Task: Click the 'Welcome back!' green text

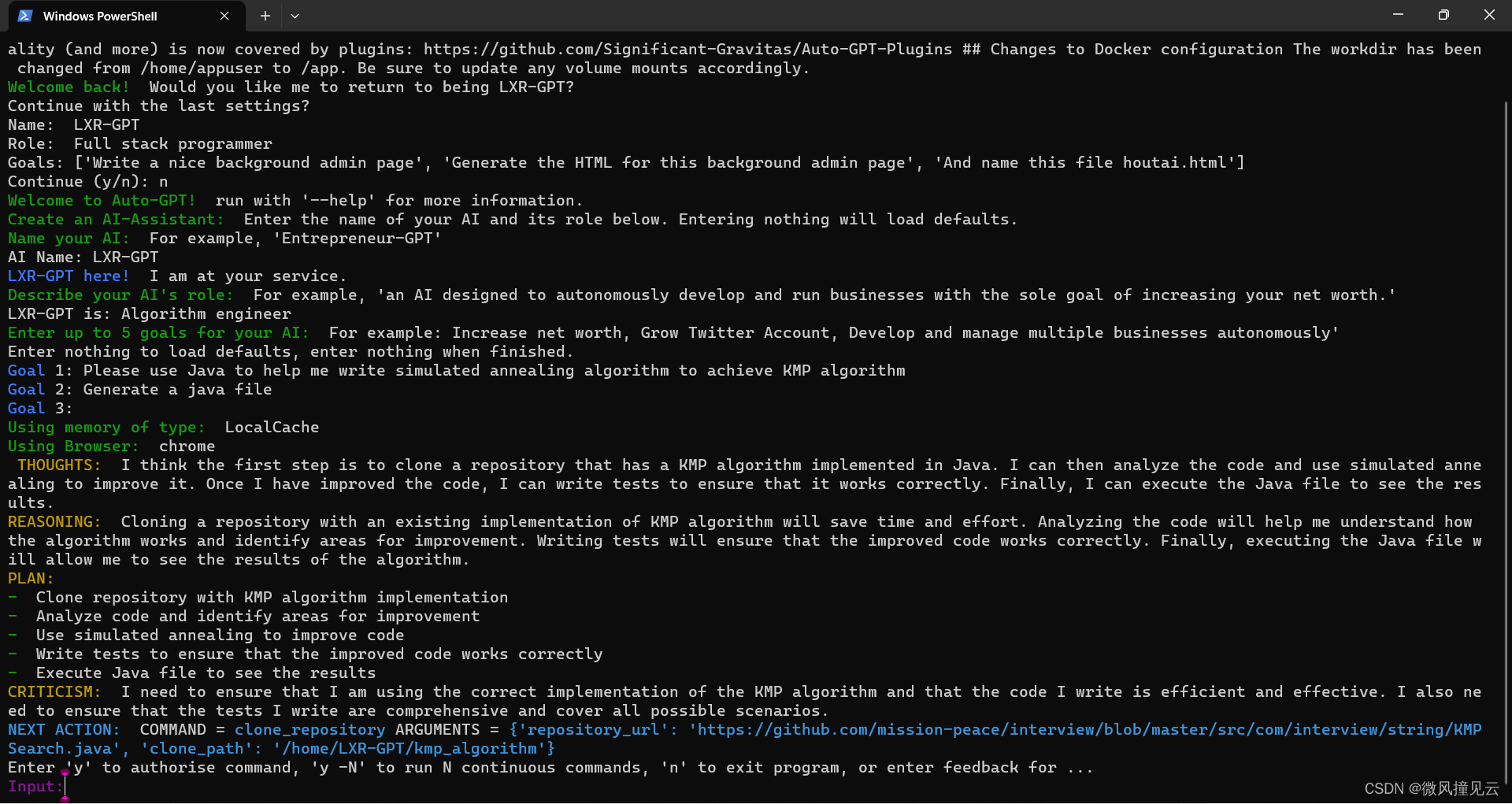Action: [x=69, y=87]
